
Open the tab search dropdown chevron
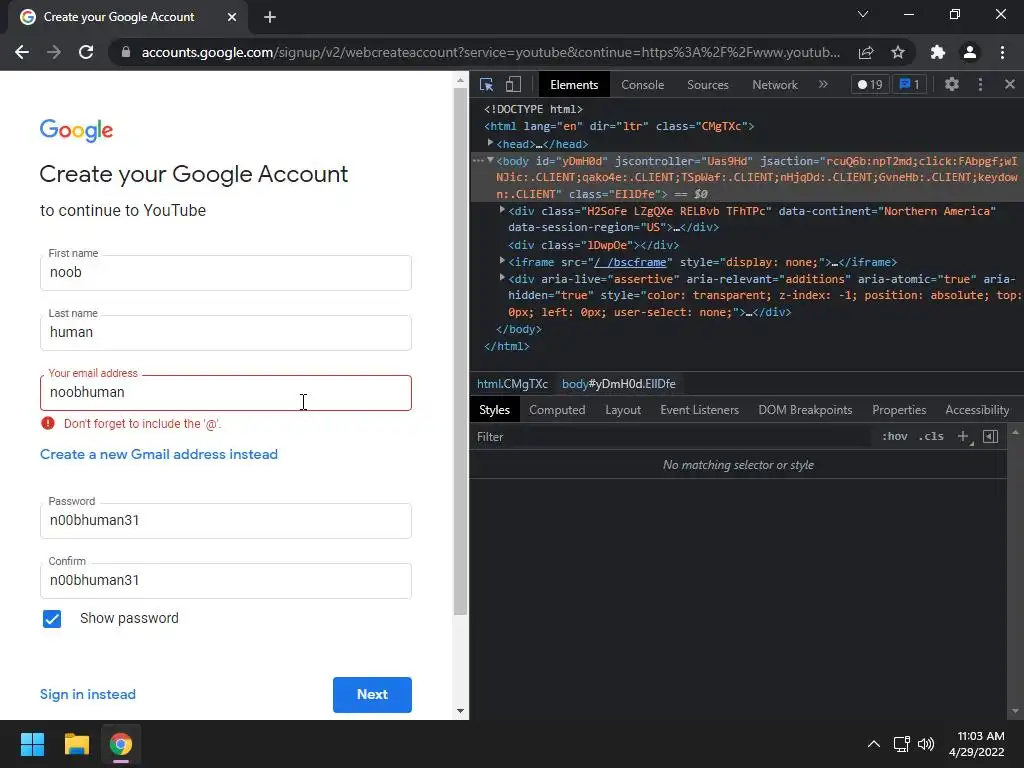[863, 14]
